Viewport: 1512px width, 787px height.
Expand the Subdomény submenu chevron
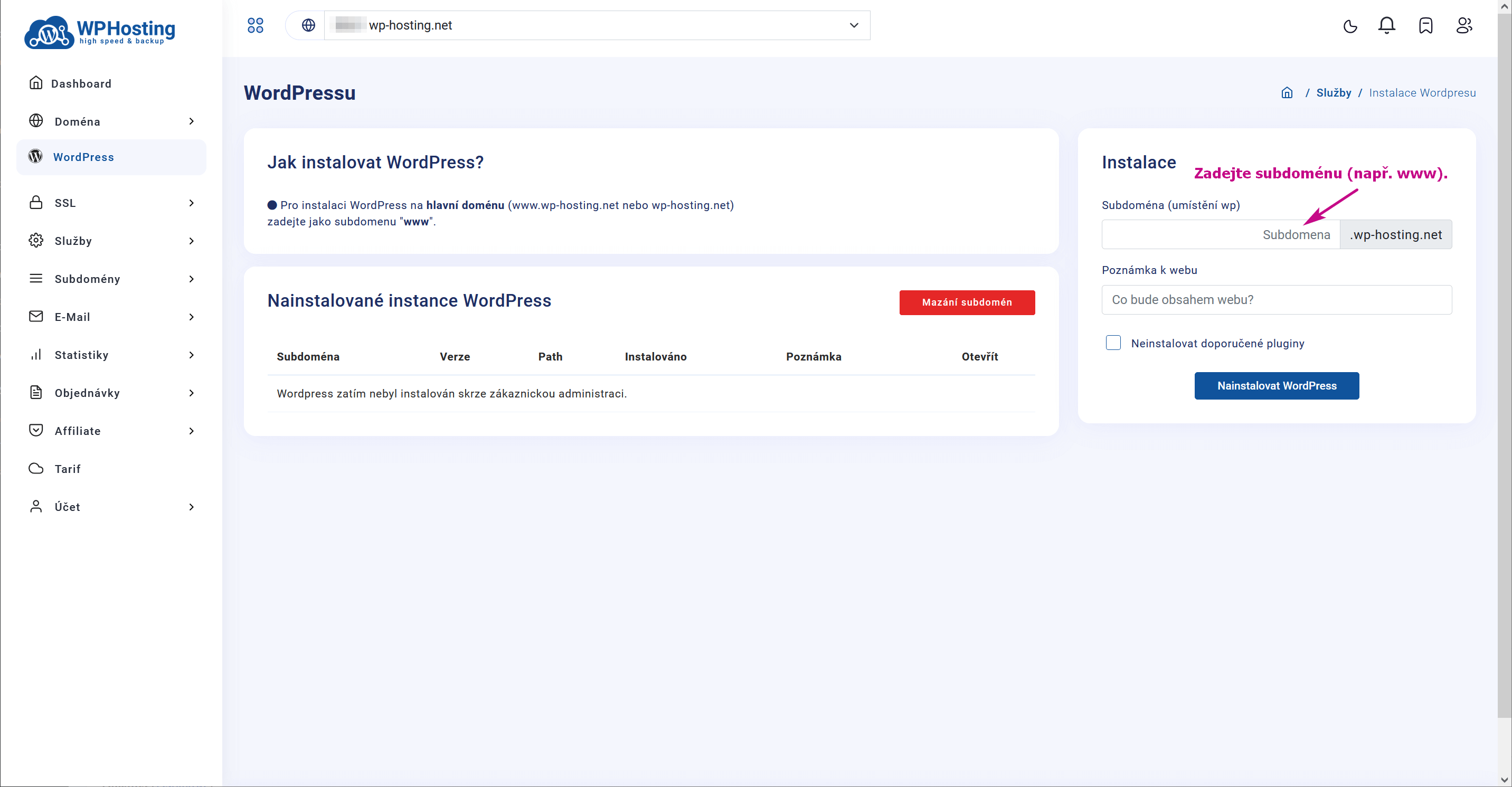[191, 279]
